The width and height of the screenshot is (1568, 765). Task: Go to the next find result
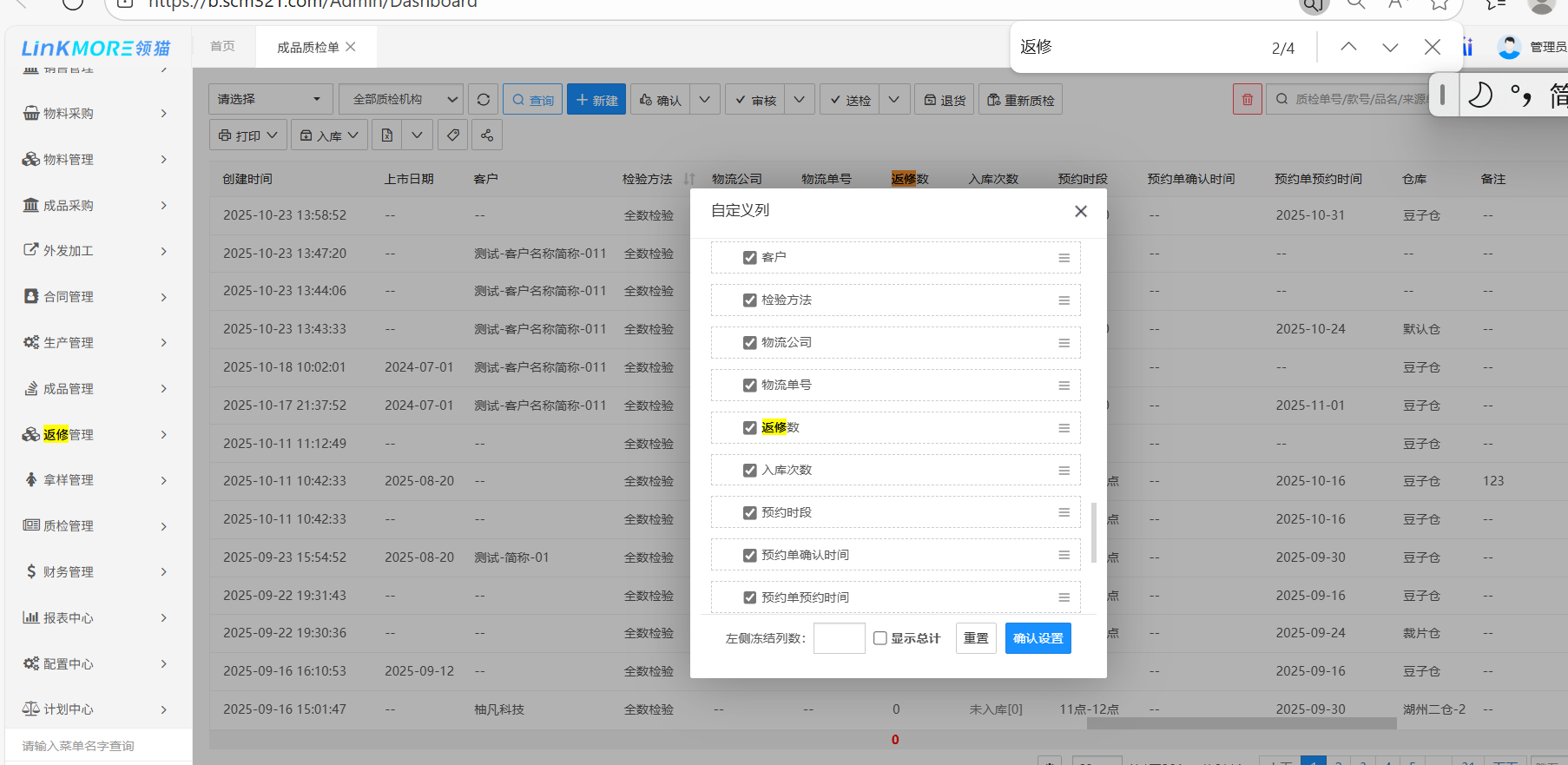[1390, 48]
